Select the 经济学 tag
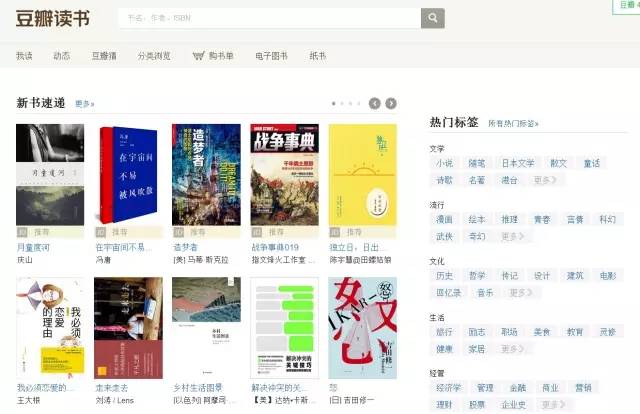Viewport: 640px width, 414px height. (x=448, y=388)
